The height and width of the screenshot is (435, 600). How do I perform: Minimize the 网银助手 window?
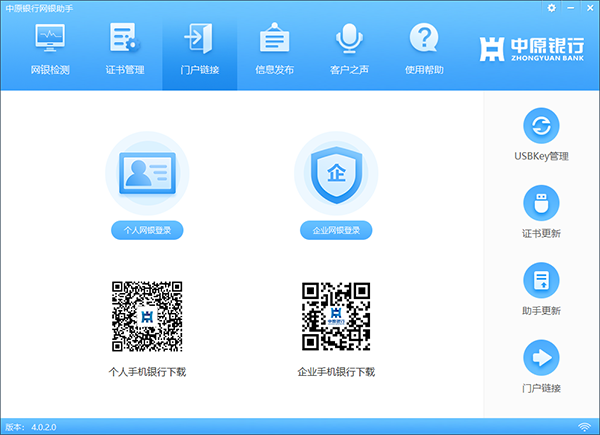pos(571,8)
